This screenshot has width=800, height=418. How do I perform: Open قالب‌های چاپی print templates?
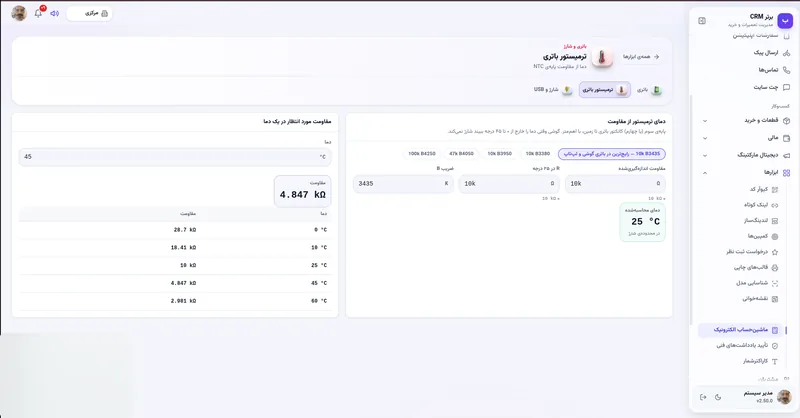coord(756,267)
